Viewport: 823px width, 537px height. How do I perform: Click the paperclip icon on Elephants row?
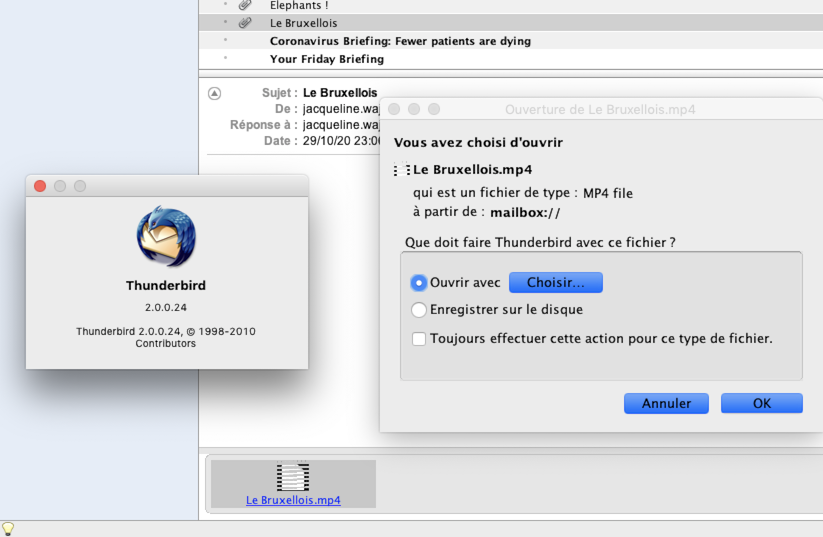[245, 5]
